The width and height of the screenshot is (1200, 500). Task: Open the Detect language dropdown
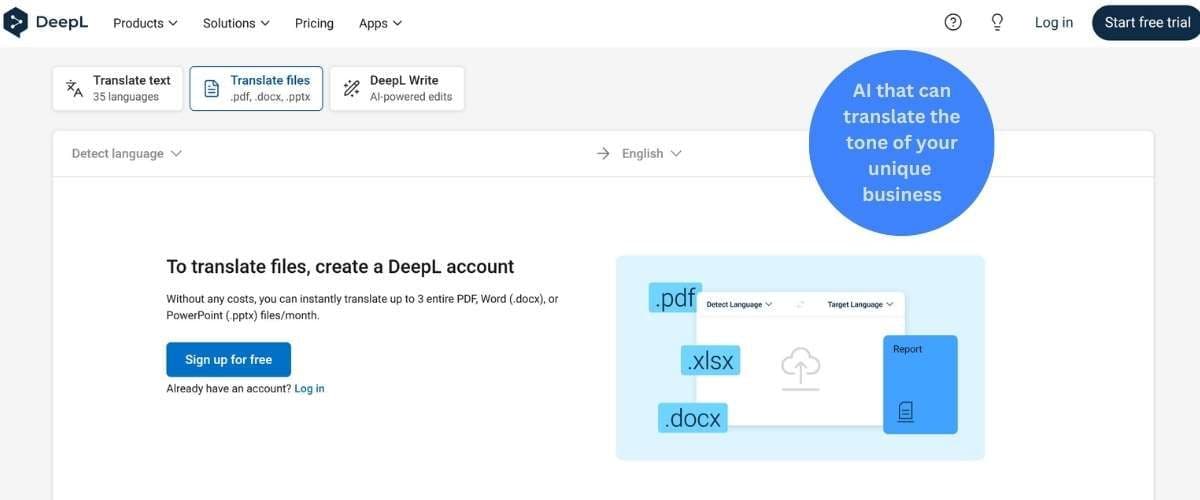[x=127, y=153]
